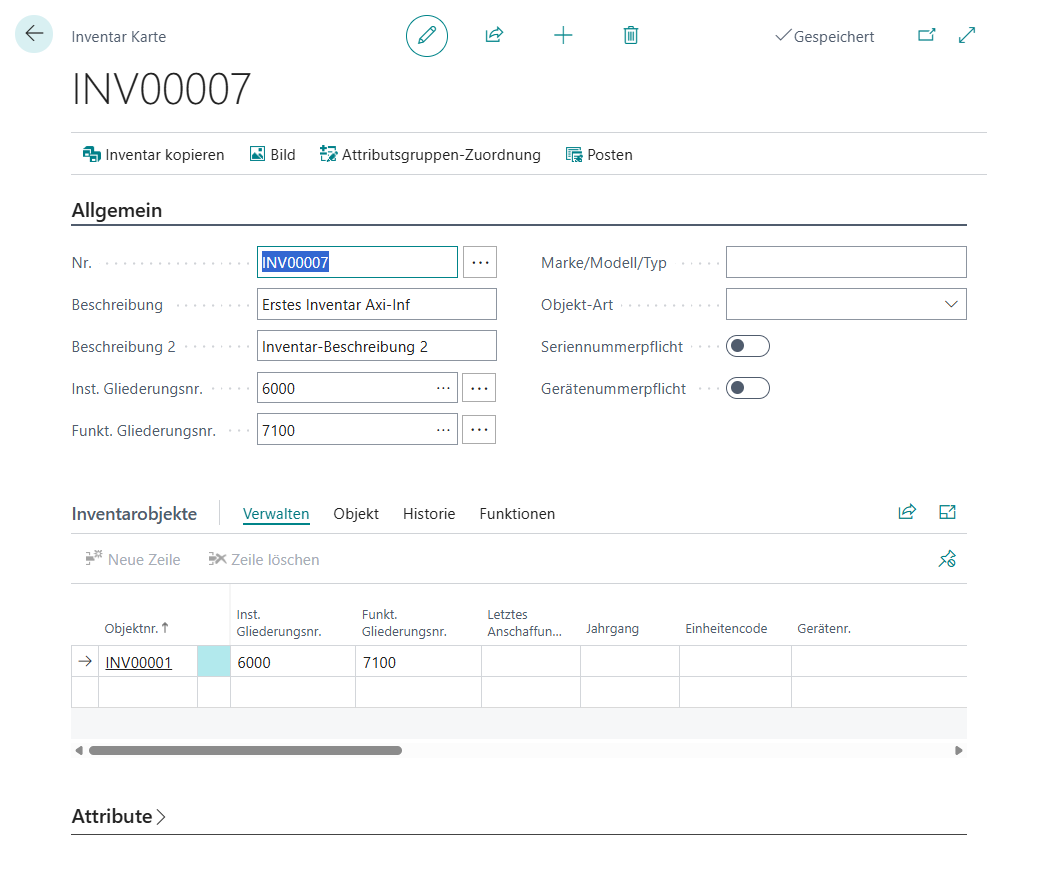
Task: Open the Funktionen menu
Action: 517,514
